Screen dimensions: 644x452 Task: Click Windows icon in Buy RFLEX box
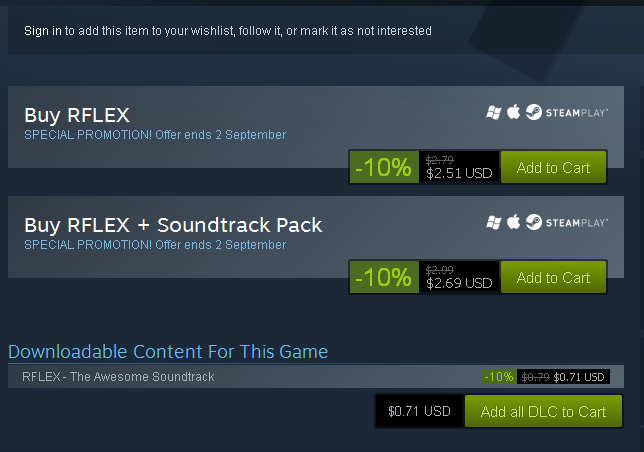(493, 112)
